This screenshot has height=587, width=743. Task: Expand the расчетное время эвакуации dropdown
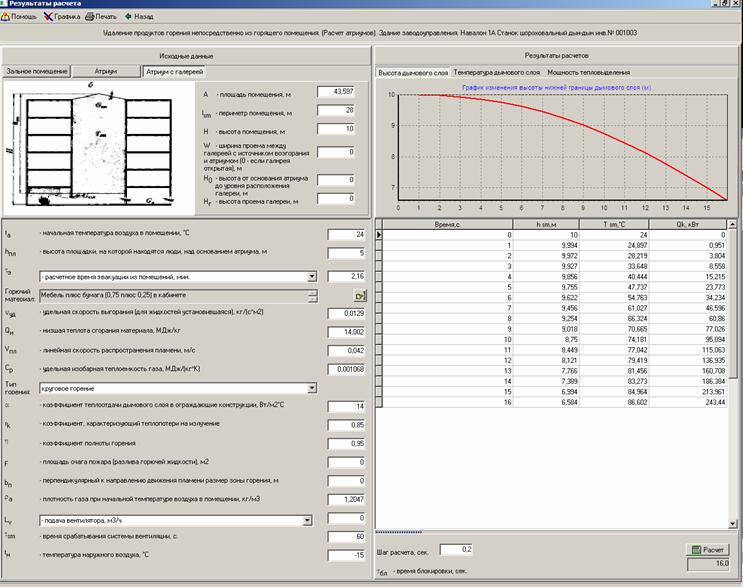tap(311, 276)
